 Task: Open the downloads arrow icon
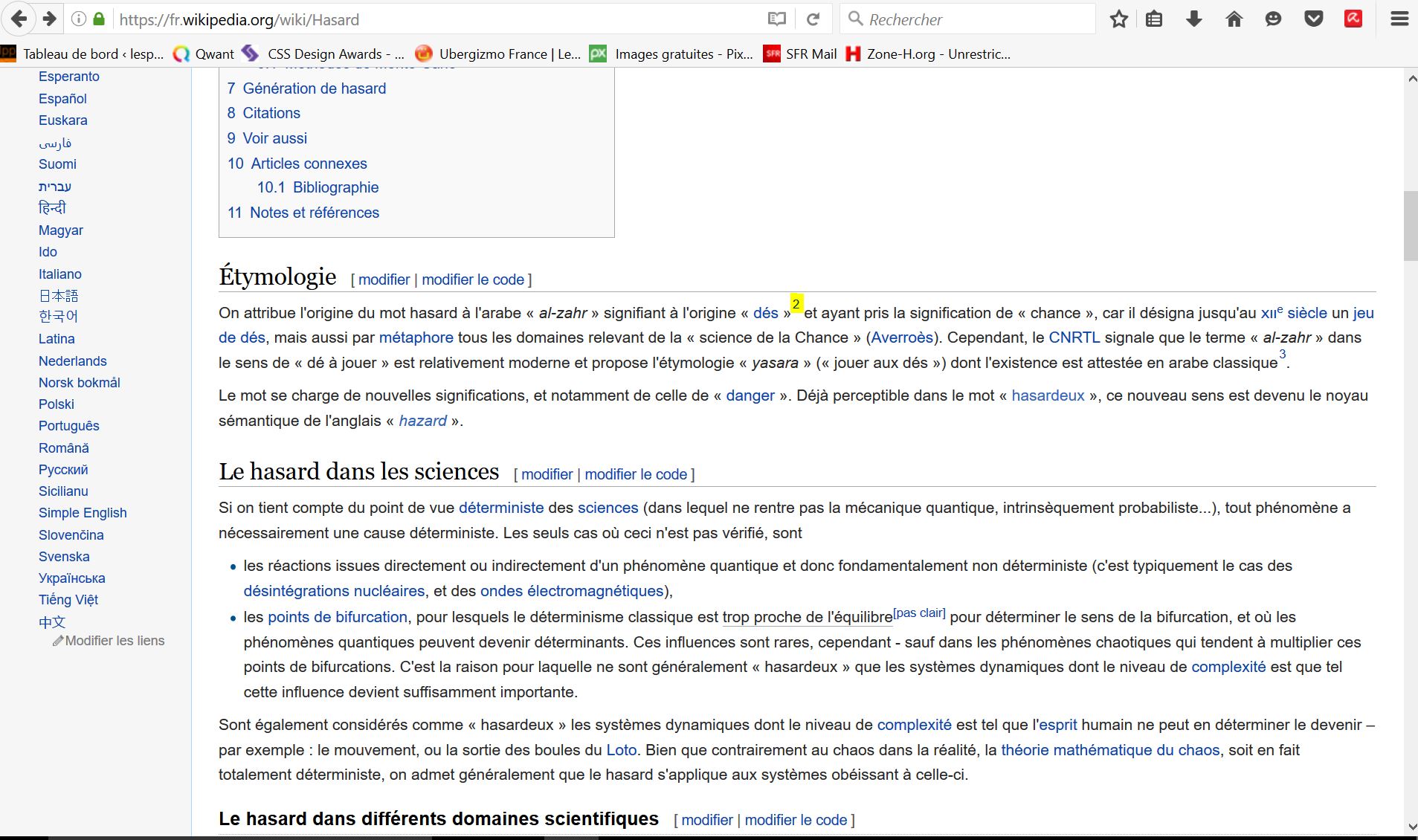coord(1194,19)
